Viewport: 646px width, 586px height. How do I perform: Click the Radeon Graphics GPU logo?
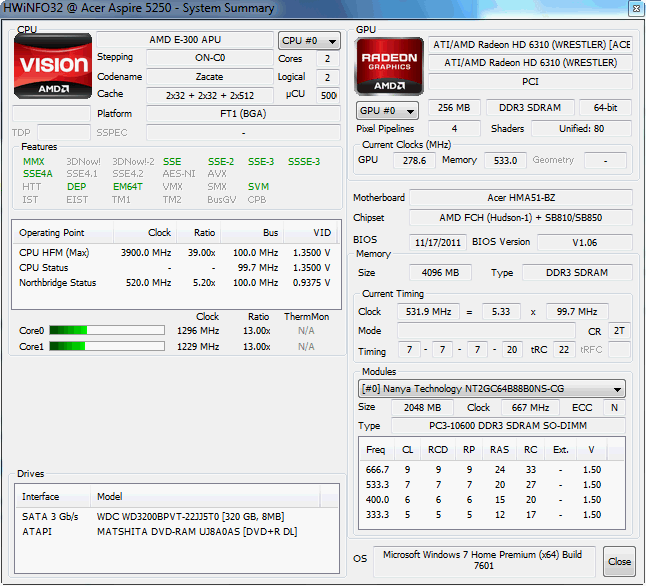pos(389,66)
